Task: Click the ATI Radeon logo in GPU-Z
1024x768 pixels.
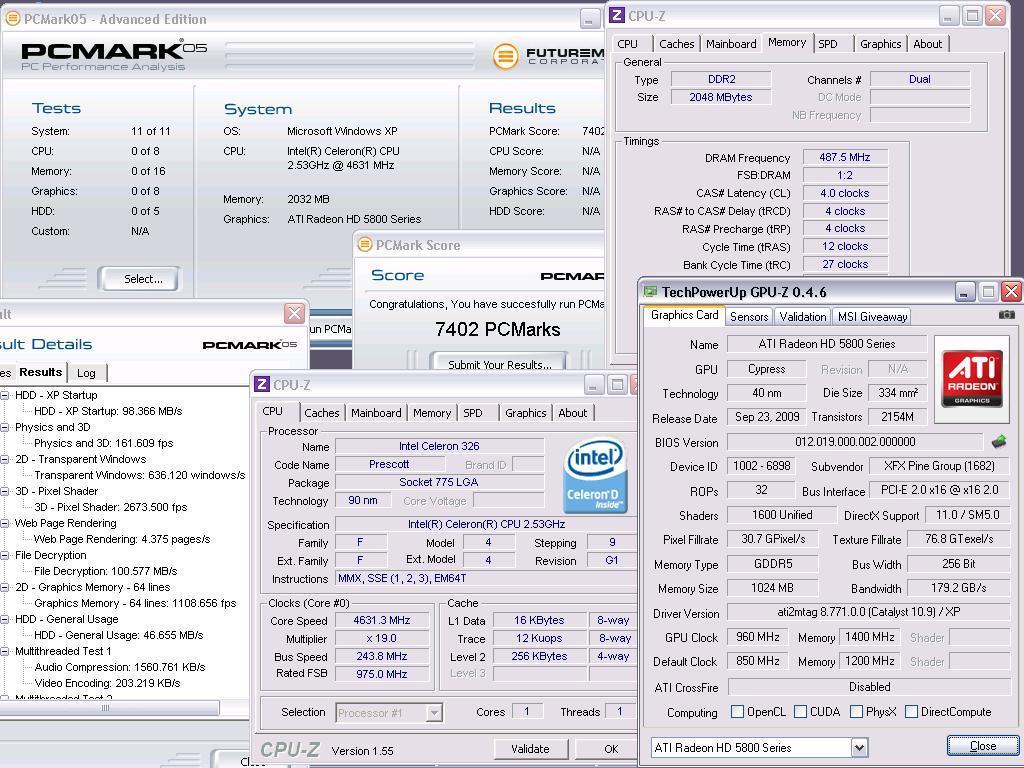Action: click(x=972, y=379)
